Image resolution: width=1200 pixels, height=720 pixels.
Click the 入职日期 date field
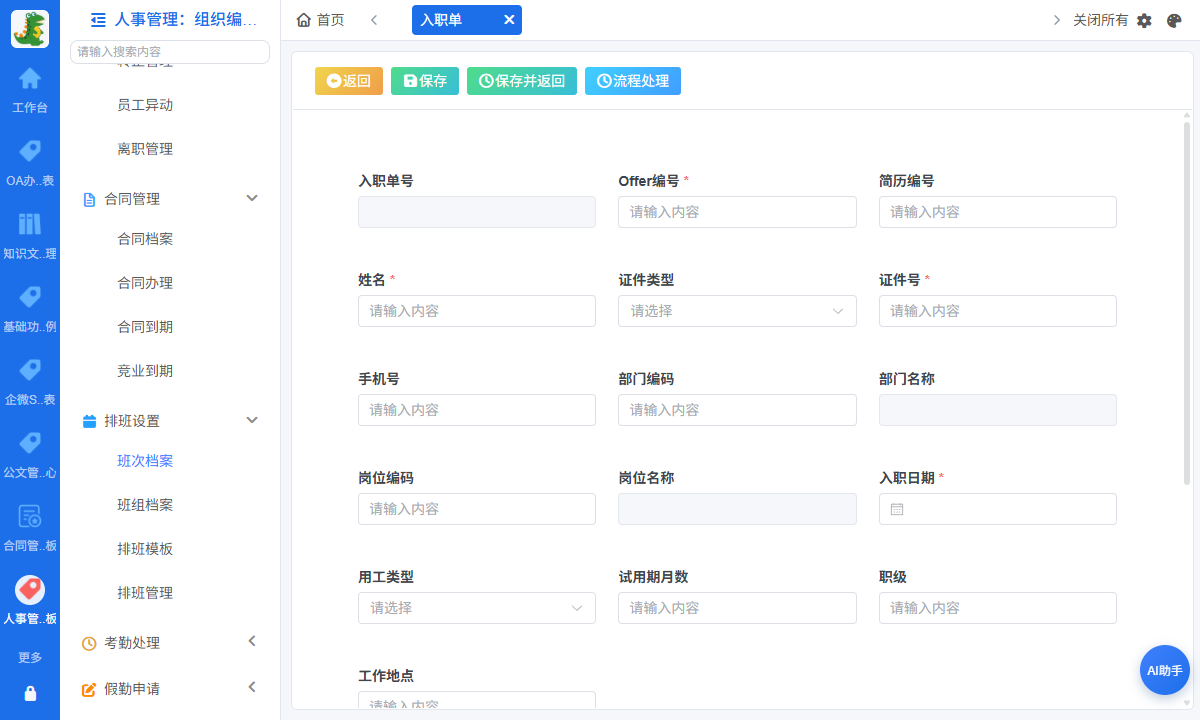click(x=998, y=509)
